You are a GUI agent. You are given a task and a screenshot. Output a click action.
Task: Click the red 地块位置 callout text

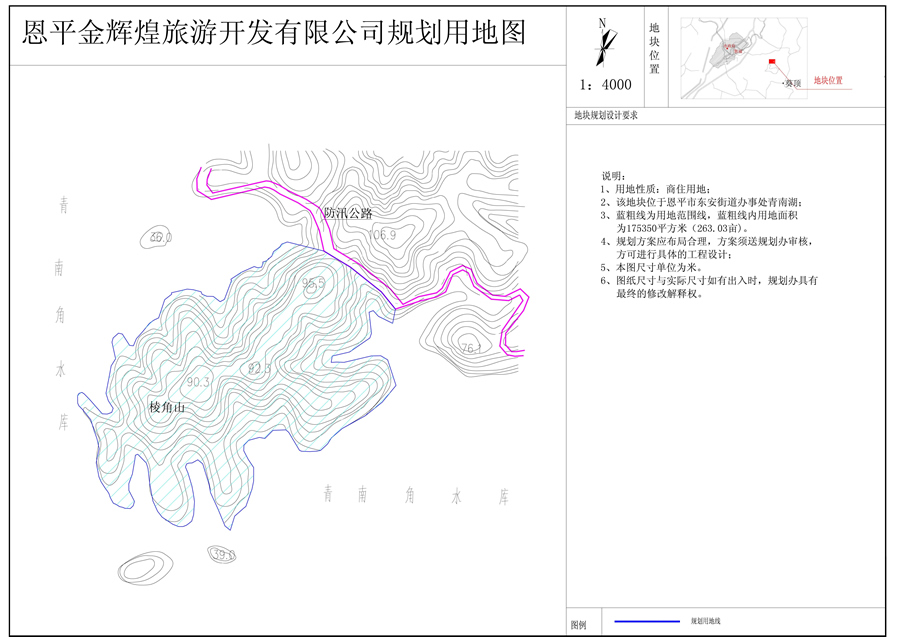coord(828,80)
